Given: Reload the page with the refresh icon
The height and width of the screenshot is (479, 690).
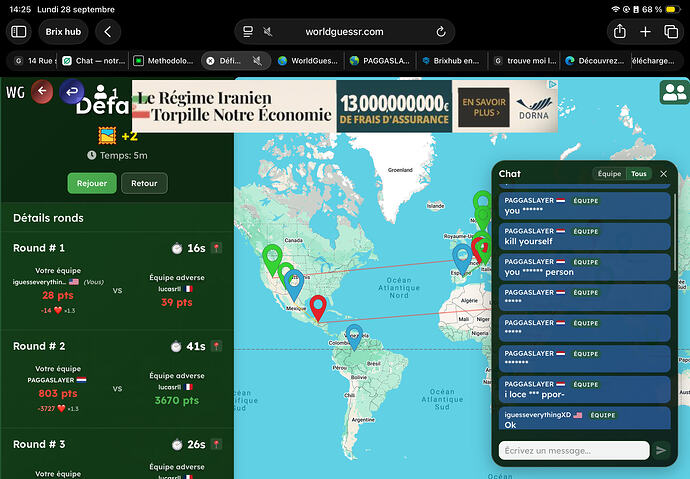Looking at the screenshot, I should coord(440,32).
